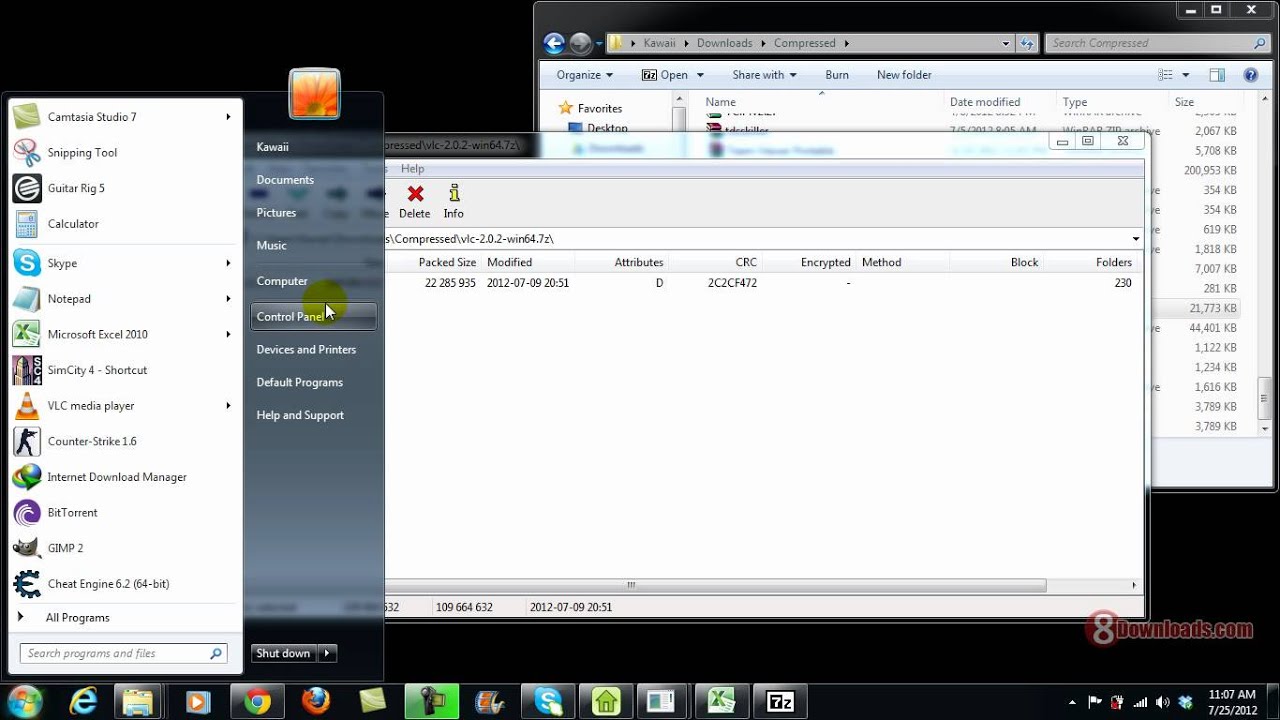This screenshot has height=720, width=1280.
Task: Open the 7-Zip Info toolbar icon
Action: click(x=453, y=201)
